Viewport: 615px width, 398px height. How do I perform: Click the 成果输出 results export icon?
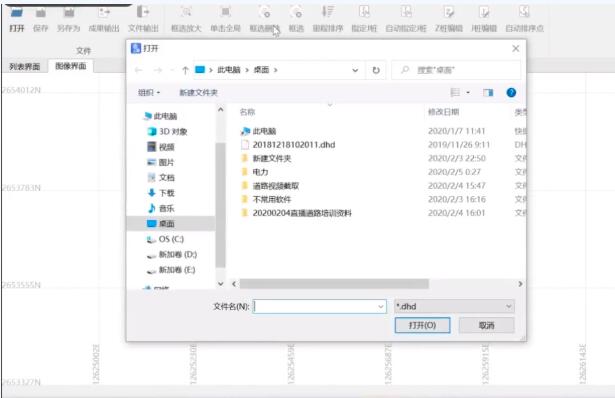(x=104, y=13)
